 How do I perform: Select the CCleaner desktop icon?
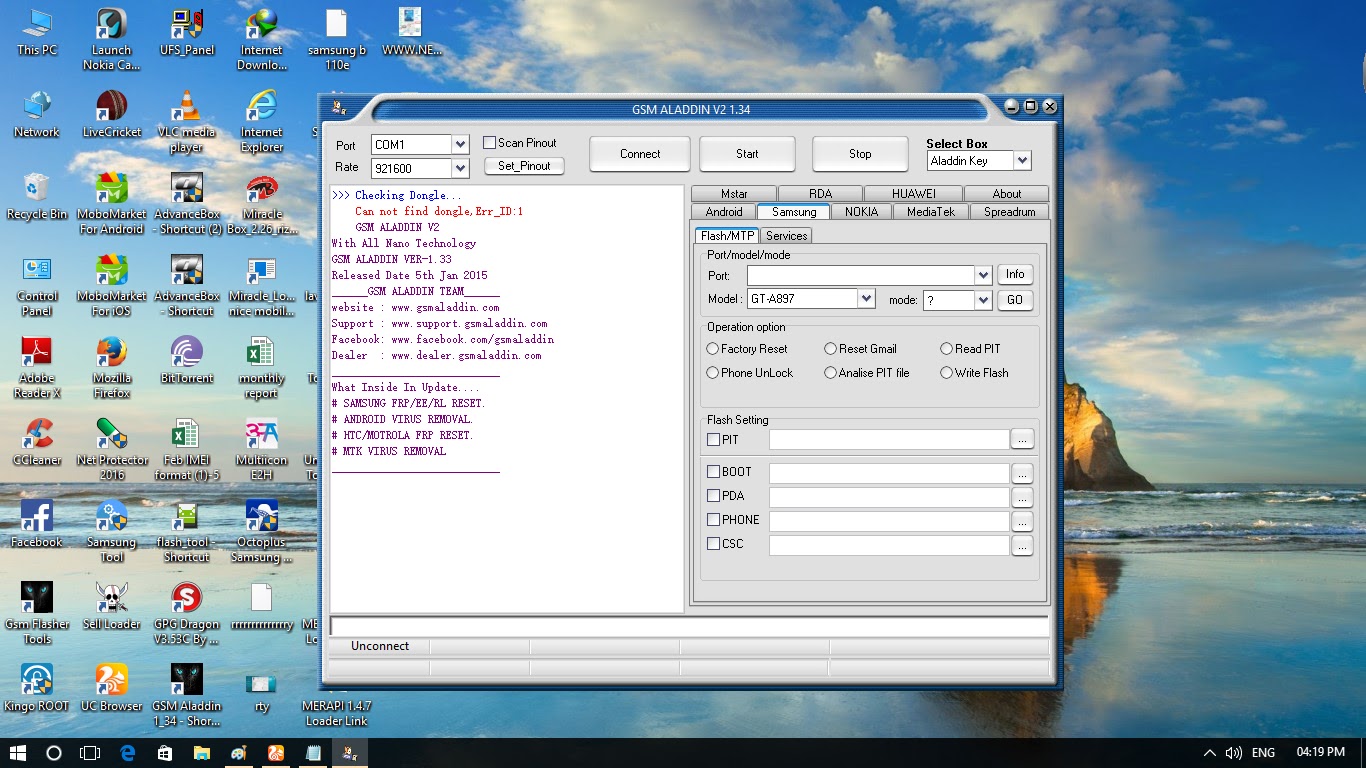click(x=37, y=442)
